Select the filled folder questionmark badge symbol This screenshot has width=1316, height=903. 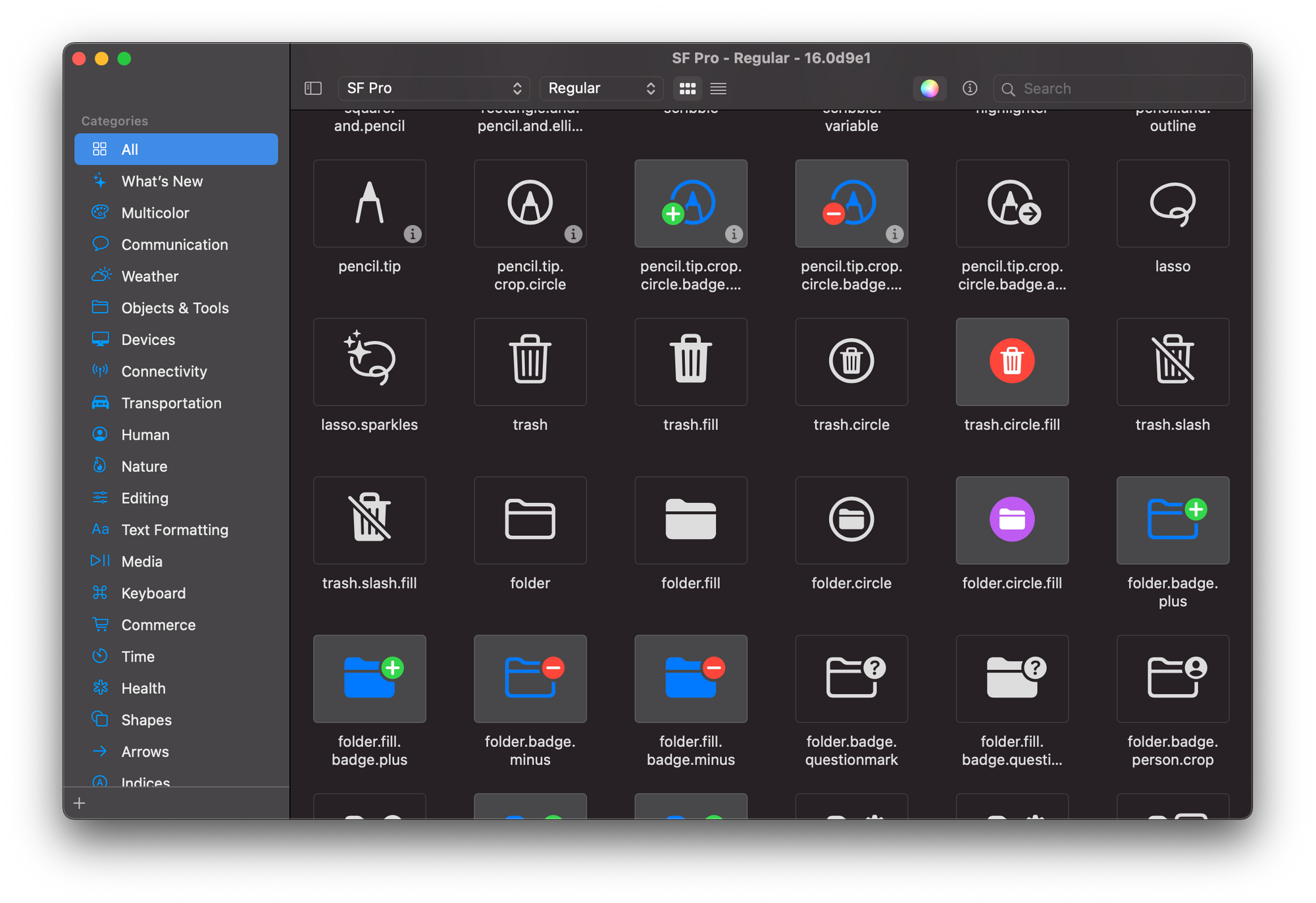click(x=1011, y=679)
